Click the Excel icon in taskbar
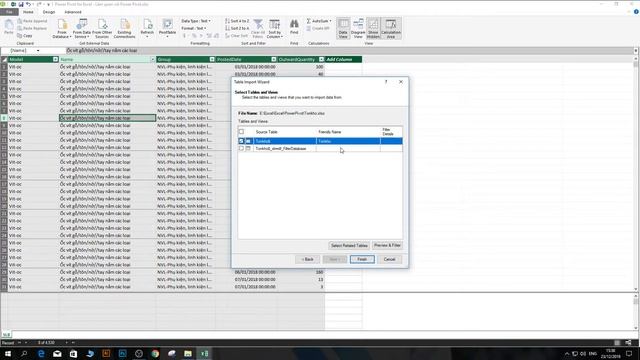The image size is (640, 360). pos(204,353)
